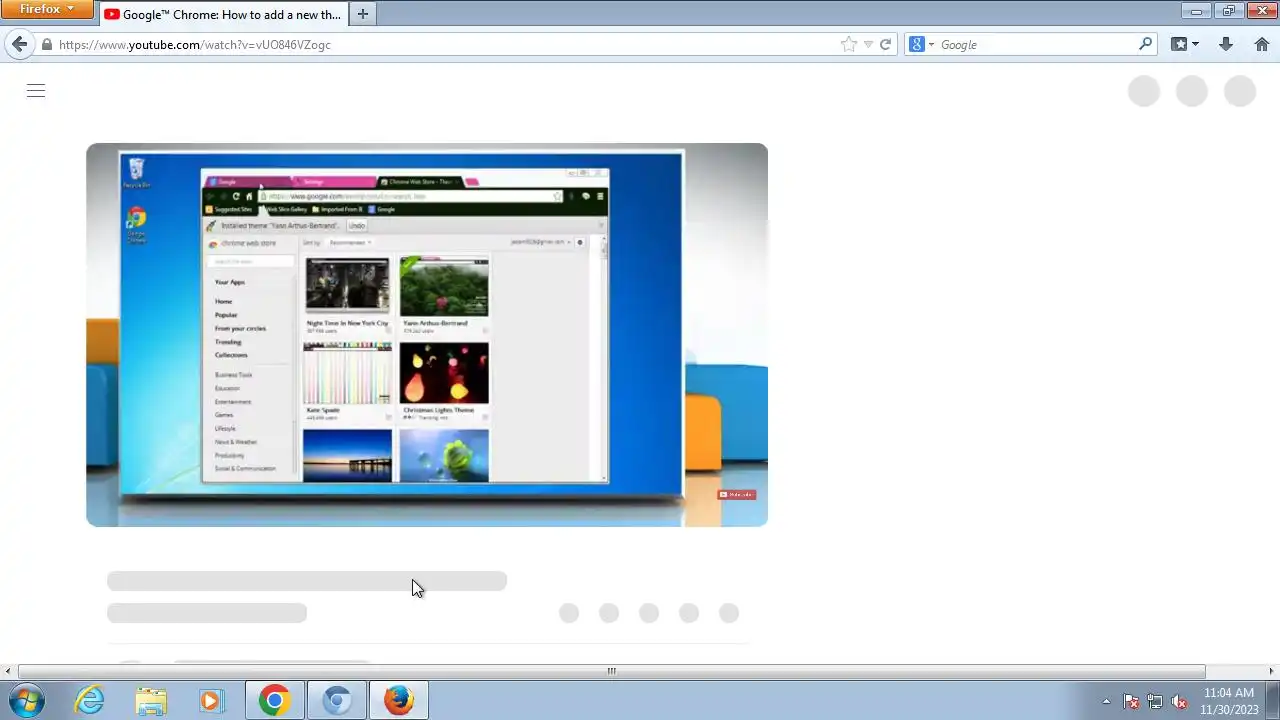Image resolution: width=1280 pixels, height=720 pixels.
Task: Click the search magnifier icon
Action: click(1146, 44)
